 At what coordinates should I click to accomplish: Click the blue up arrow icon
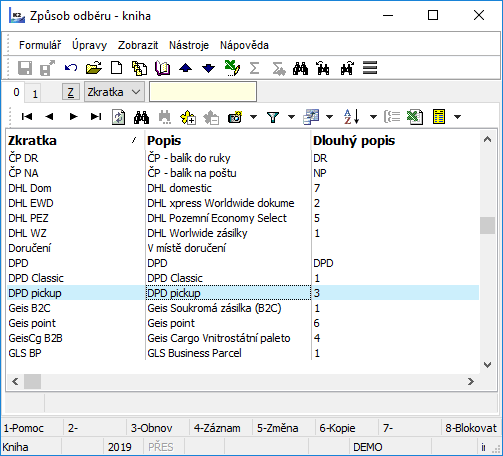click(x=185, y=68)
